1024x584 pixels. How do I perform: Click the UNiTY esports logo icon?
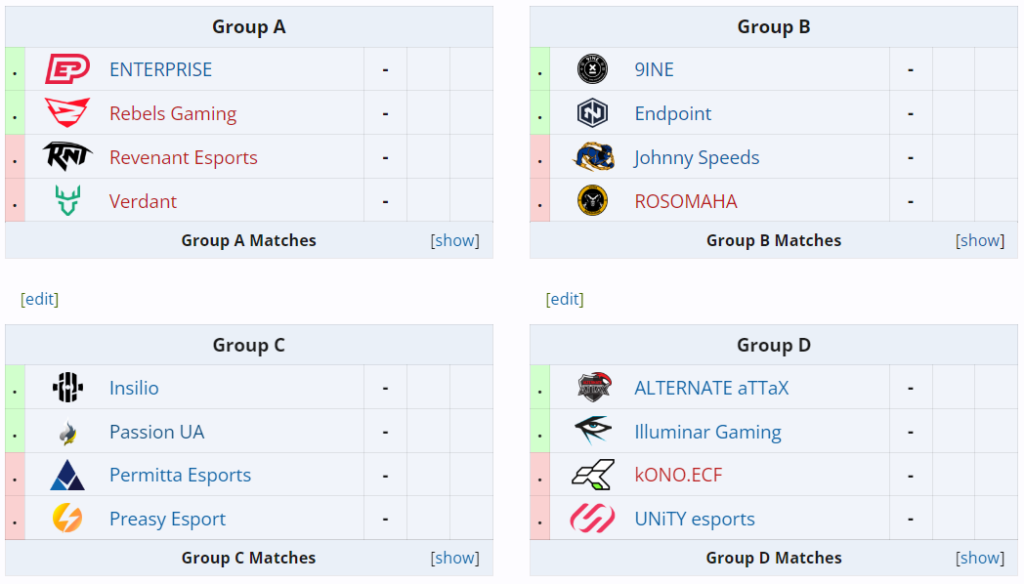tap(592, 519)
